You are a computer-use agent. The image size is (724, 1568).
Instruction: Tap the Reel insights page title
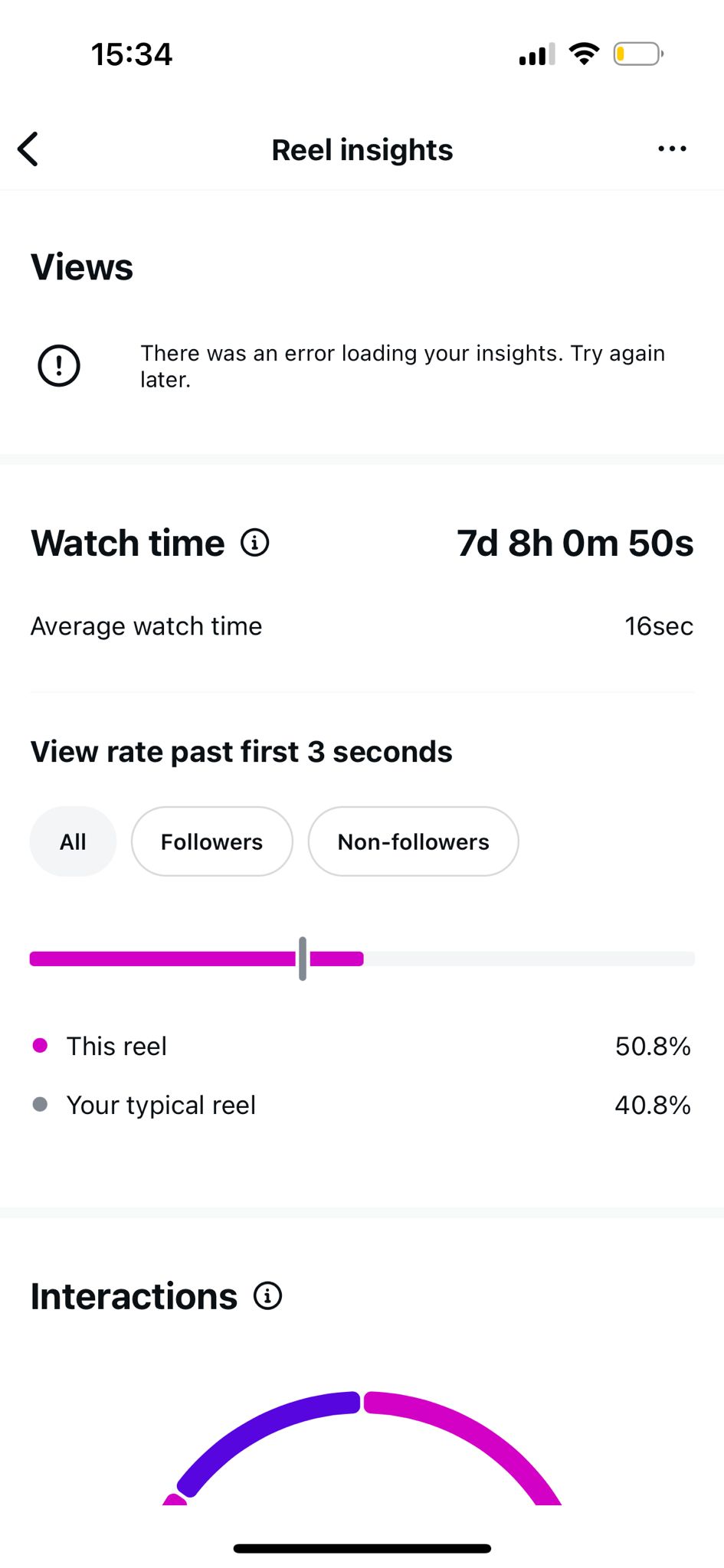coord(362,150)
